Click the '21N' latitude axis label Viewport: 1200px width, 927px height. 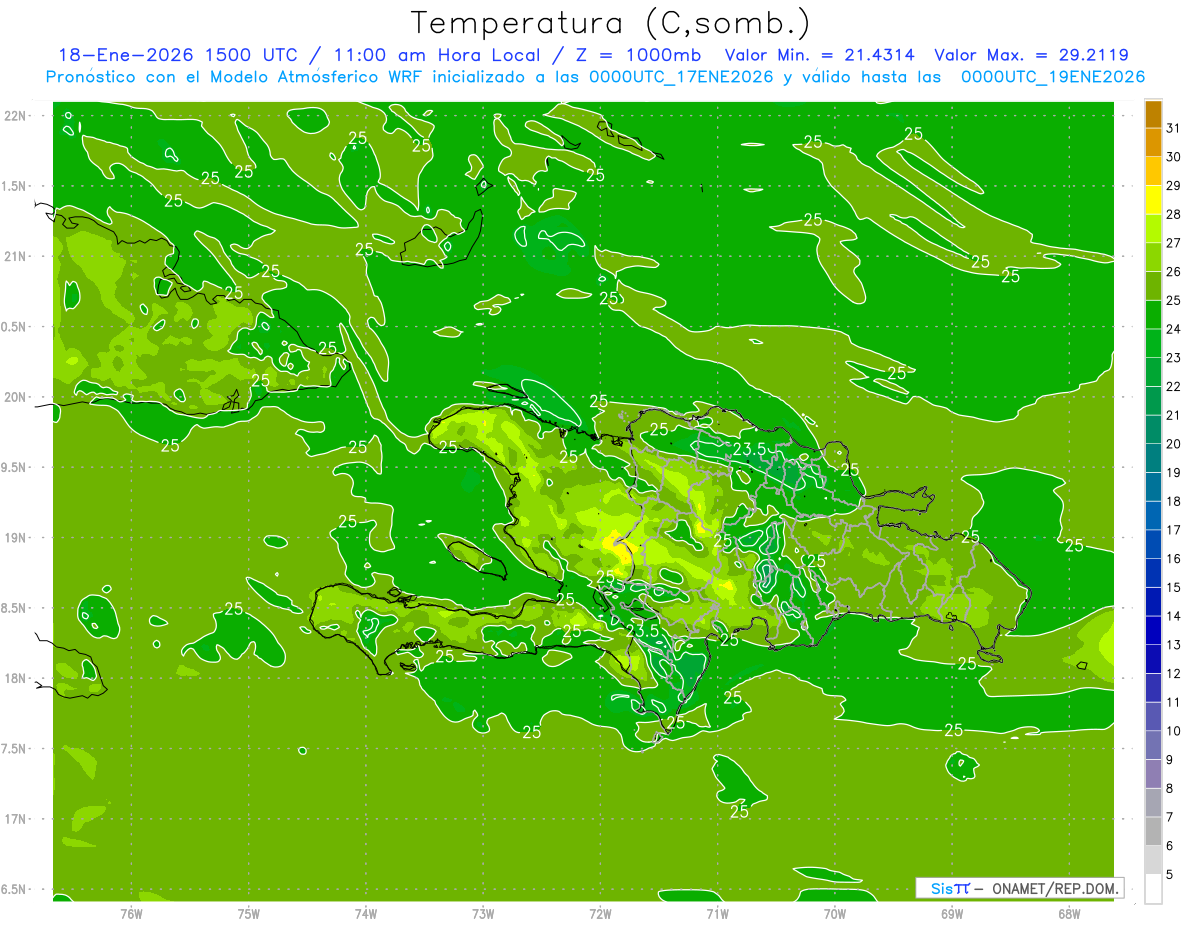click(15, 256)
